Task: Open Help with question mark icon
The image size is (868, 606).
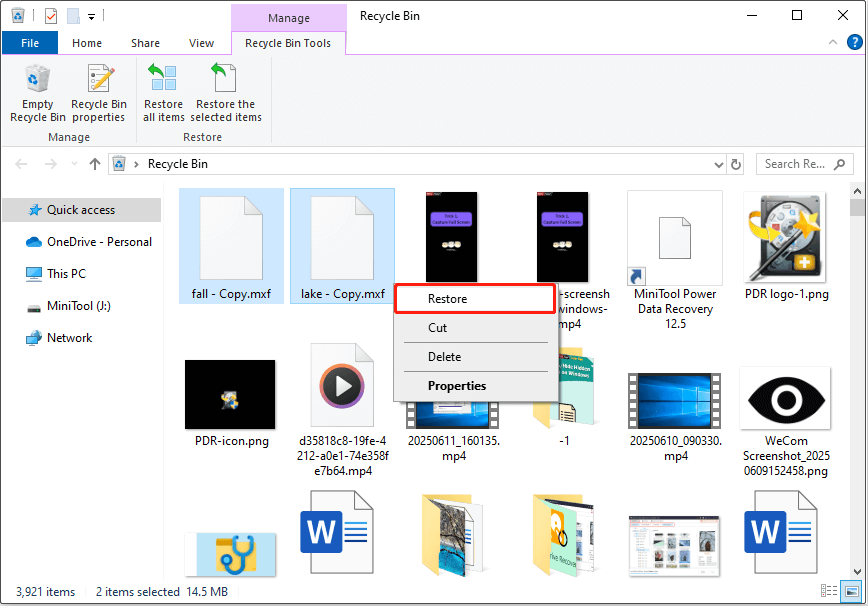Action: tap(855, 42)
